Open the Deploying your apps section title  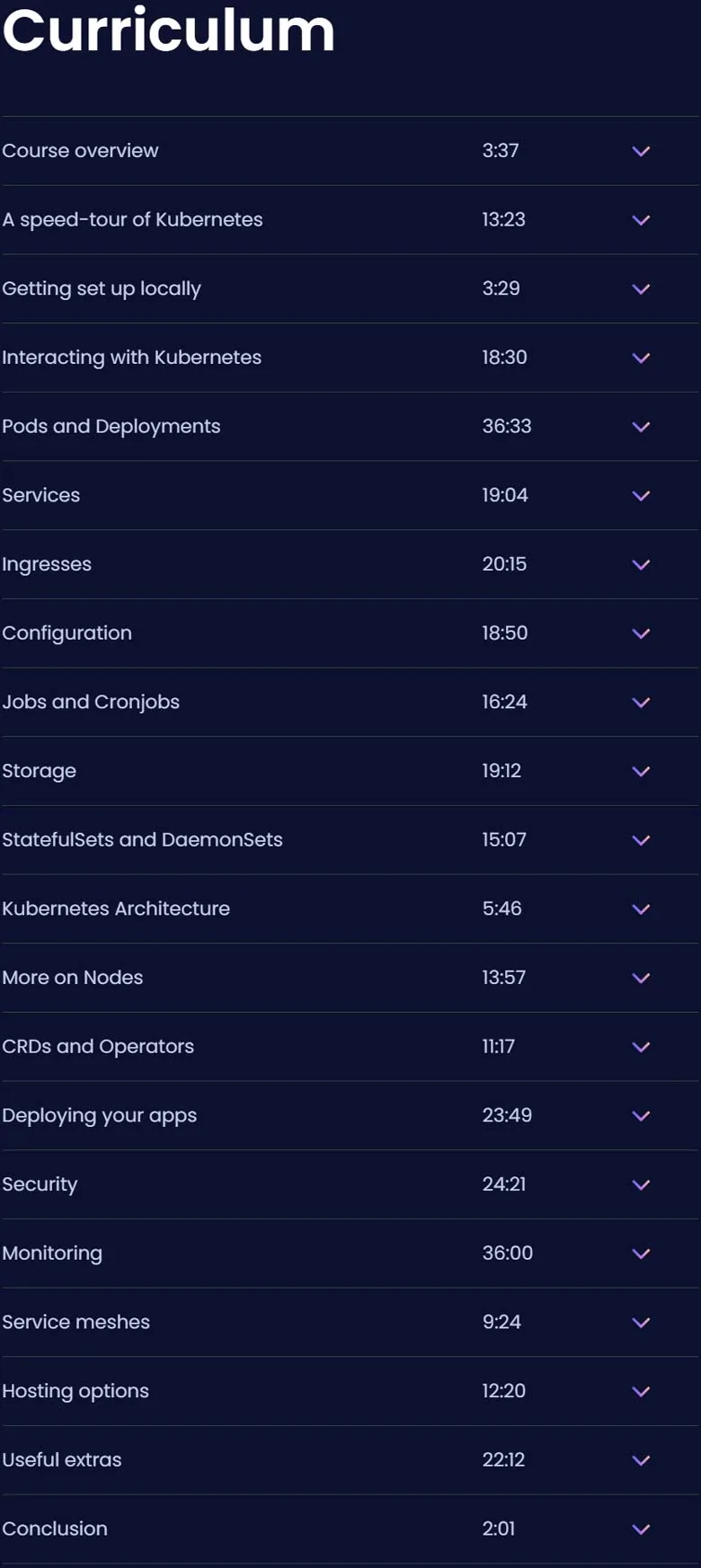point(100,1116)
